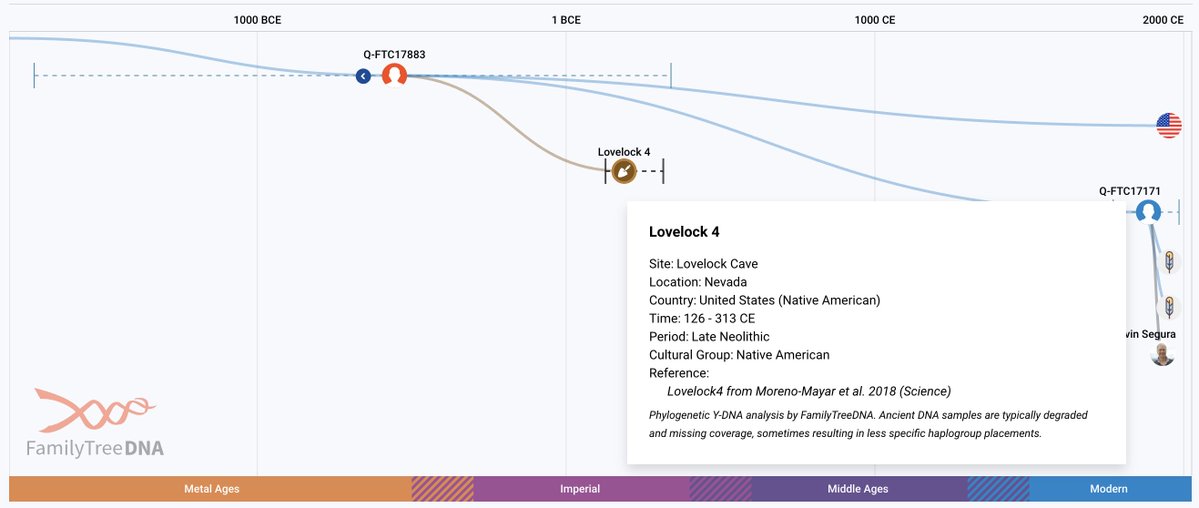Viewport: 1199px width, 508px height.
Task: Open the blue Q-FTC17171 haplogroup node
Action: (1149, 211)
